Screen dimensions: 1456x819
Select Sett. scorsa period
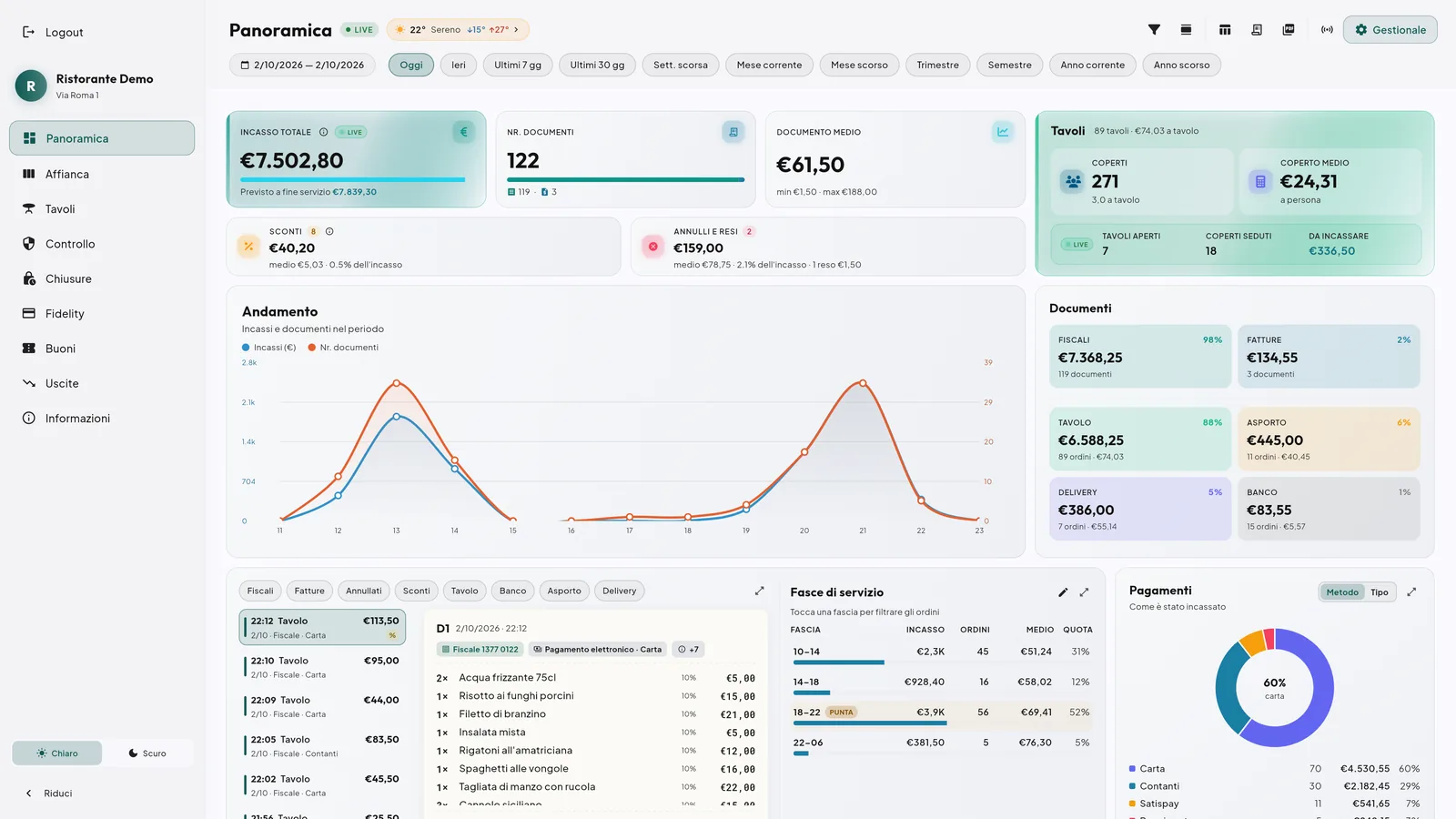681,65
